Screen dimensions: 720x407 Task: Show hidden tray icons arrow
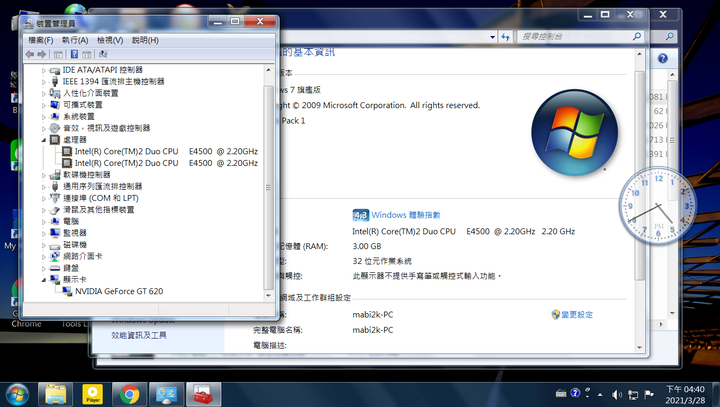pyautogui.click(x=600, y=395)
